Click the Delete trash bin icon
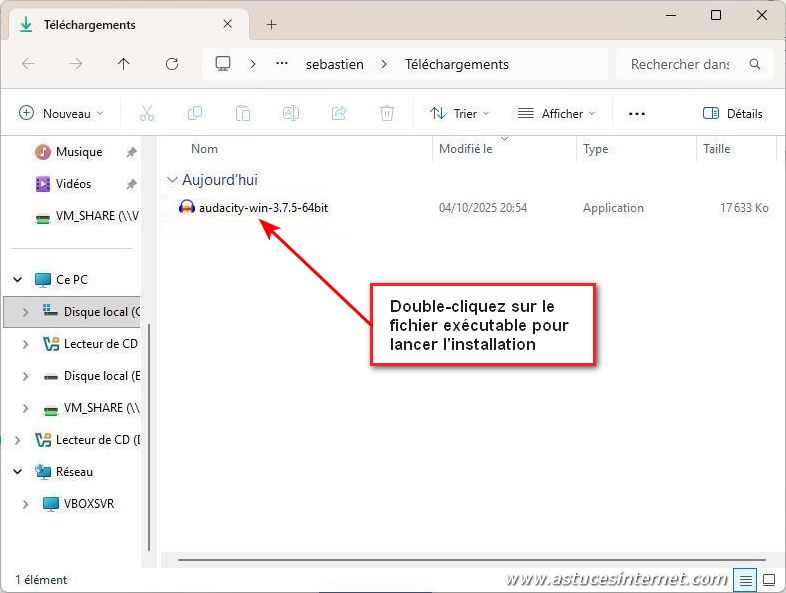 tap(387, 114)
